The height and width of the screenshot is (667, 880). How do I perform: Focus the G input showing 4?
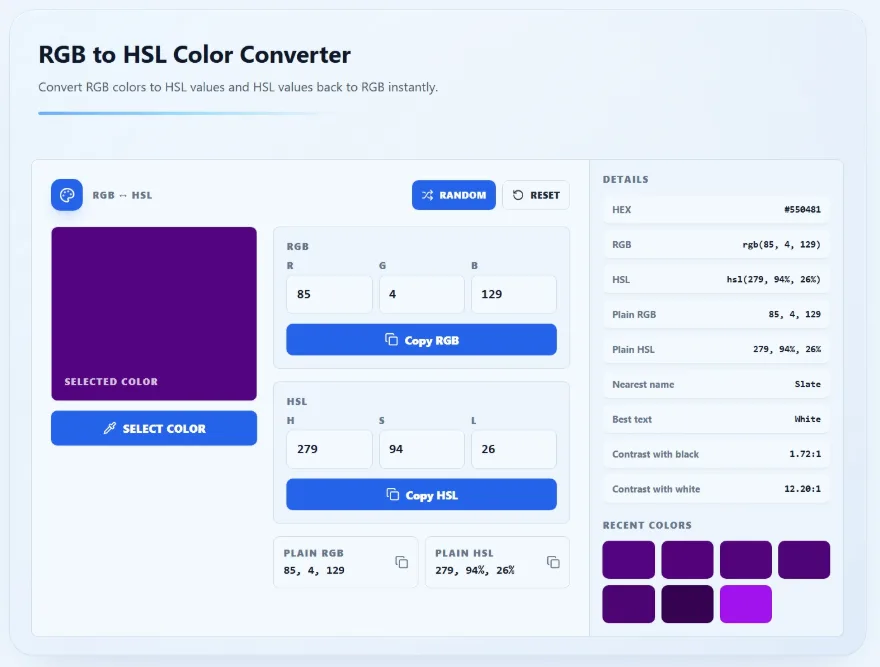[x=421, y=294]
